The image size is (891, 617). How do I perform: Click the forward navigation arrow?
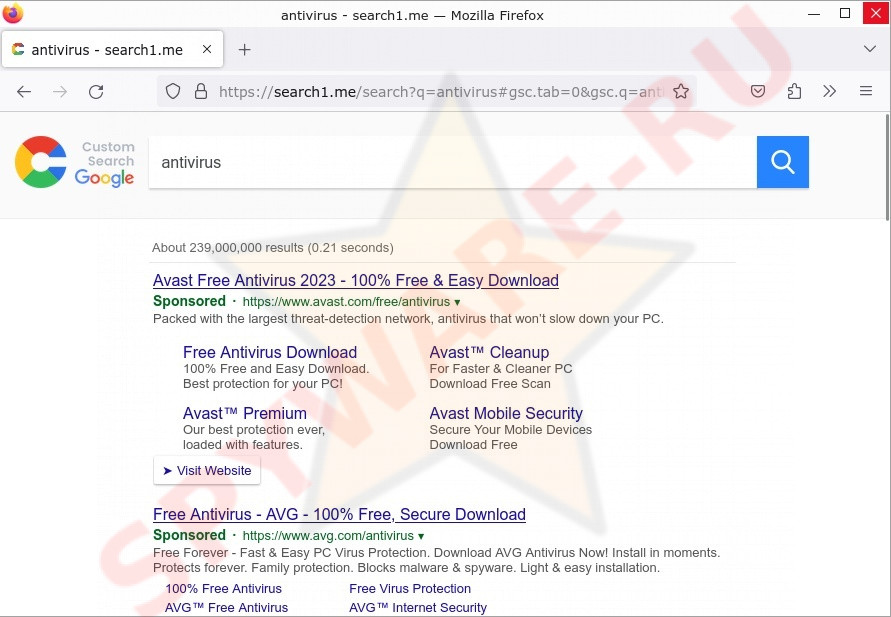(60, 91)
